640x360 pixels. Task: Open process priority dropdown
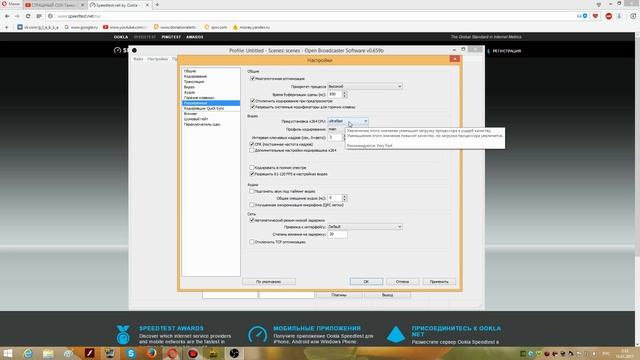[365, 86]
